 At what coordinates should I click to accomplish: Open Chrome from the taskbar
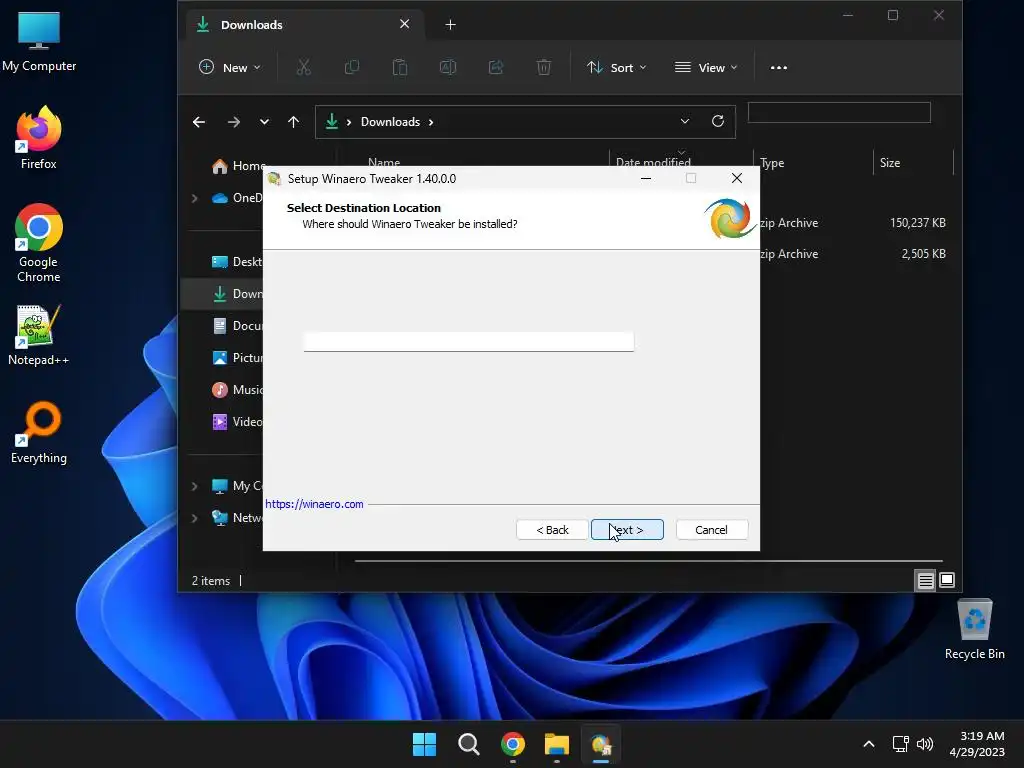pos(513,744)
